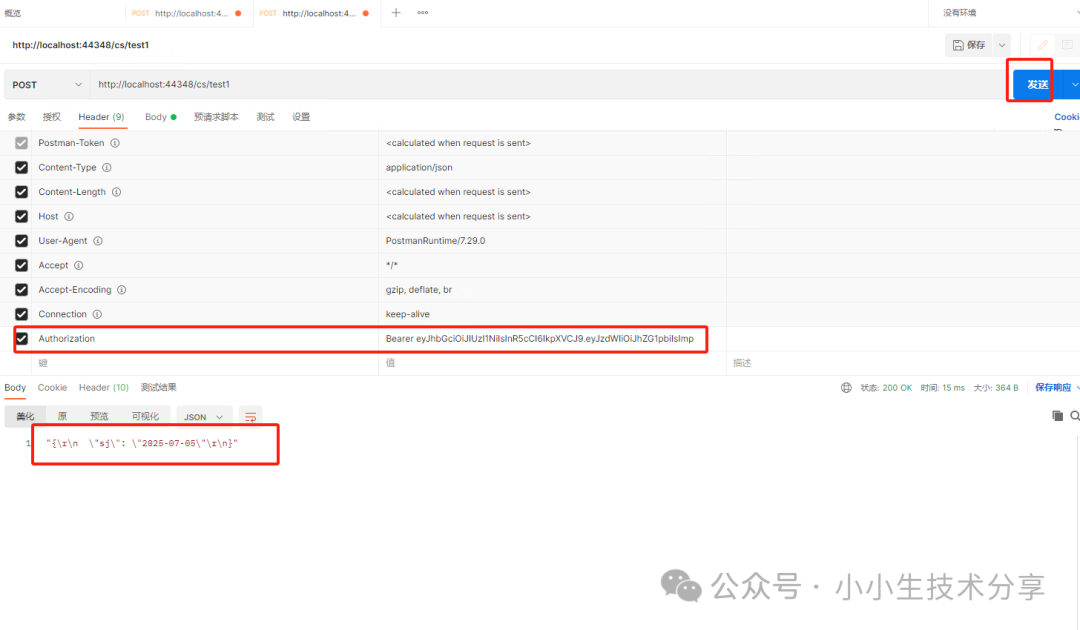Select the Visualize (可视化) view

[x=145, y=417]
